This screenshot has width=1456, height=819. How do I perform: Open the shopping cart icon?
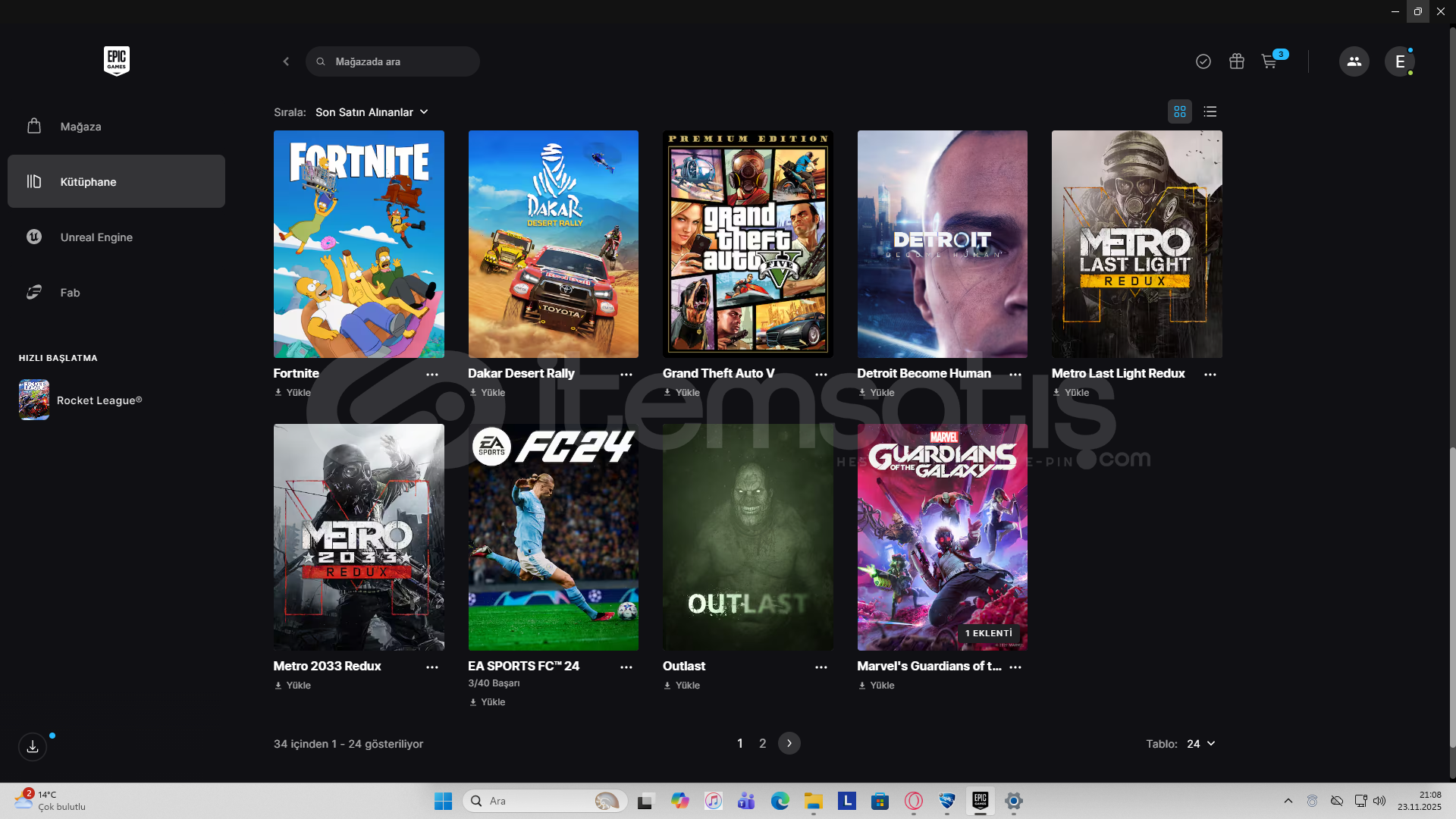[x=1269, y=61]
